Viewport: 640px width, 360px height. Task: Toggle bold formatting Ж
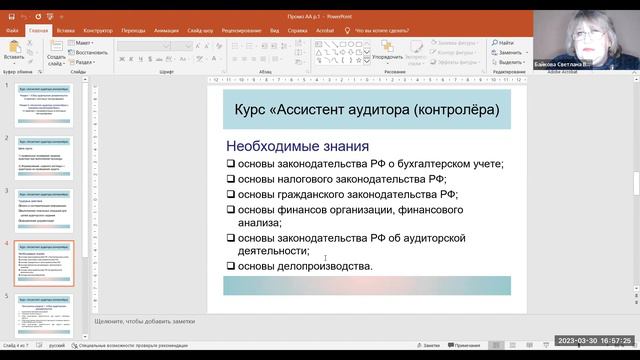[x=122, y=59]
